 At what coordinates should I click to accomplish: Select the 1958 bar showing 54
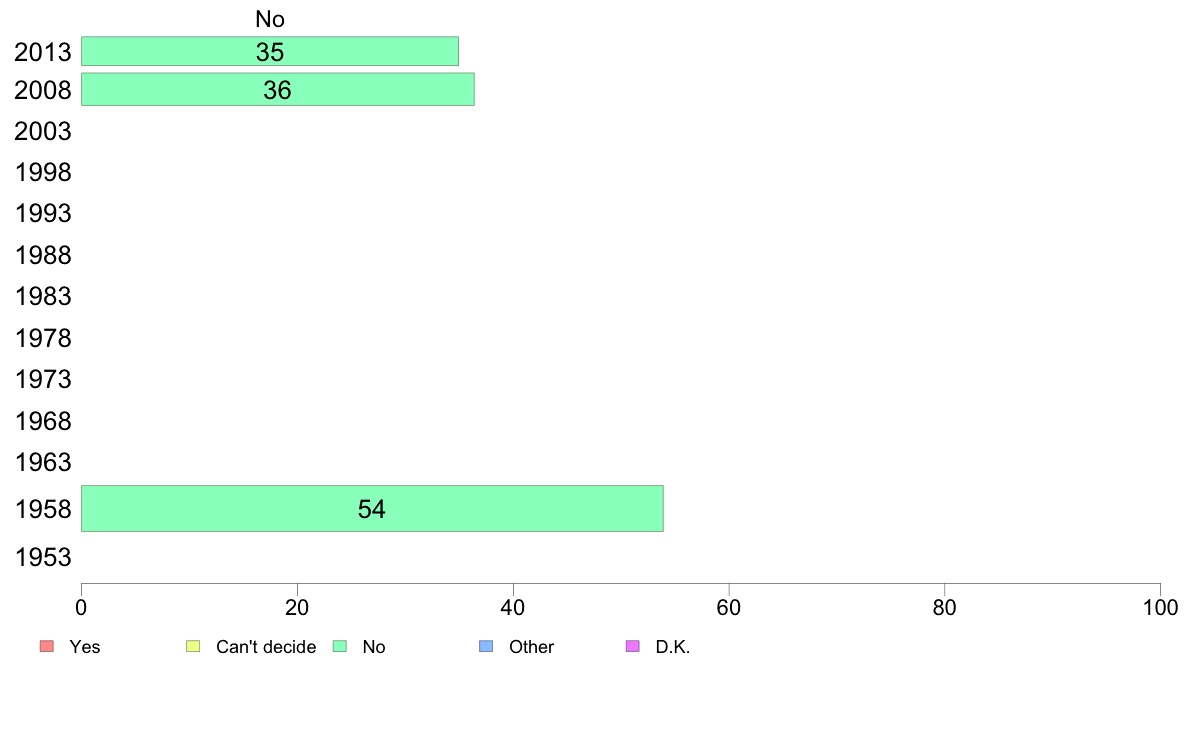[372, 509]
